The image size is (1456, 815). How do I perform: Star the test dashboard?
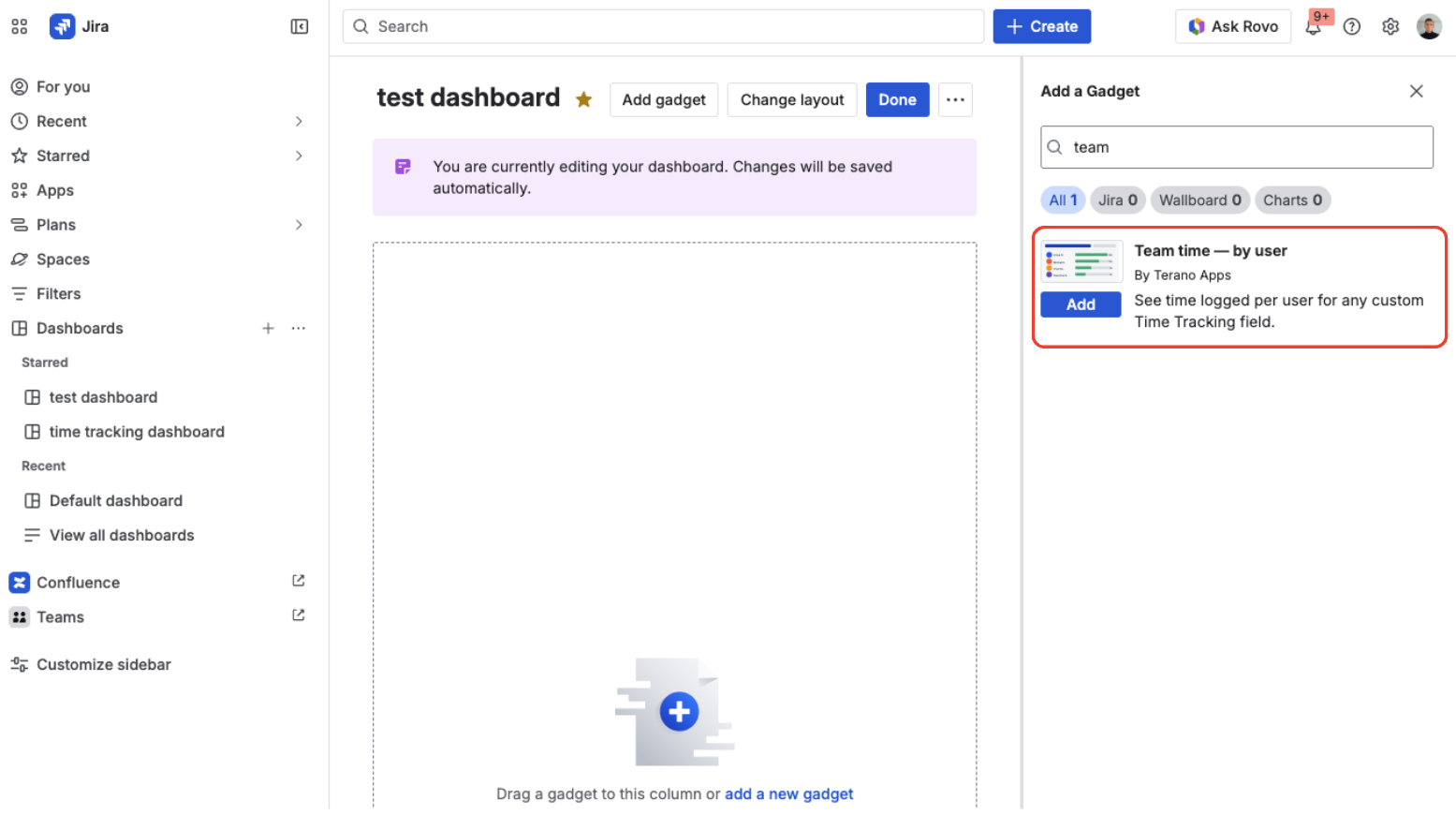(583, 98)
